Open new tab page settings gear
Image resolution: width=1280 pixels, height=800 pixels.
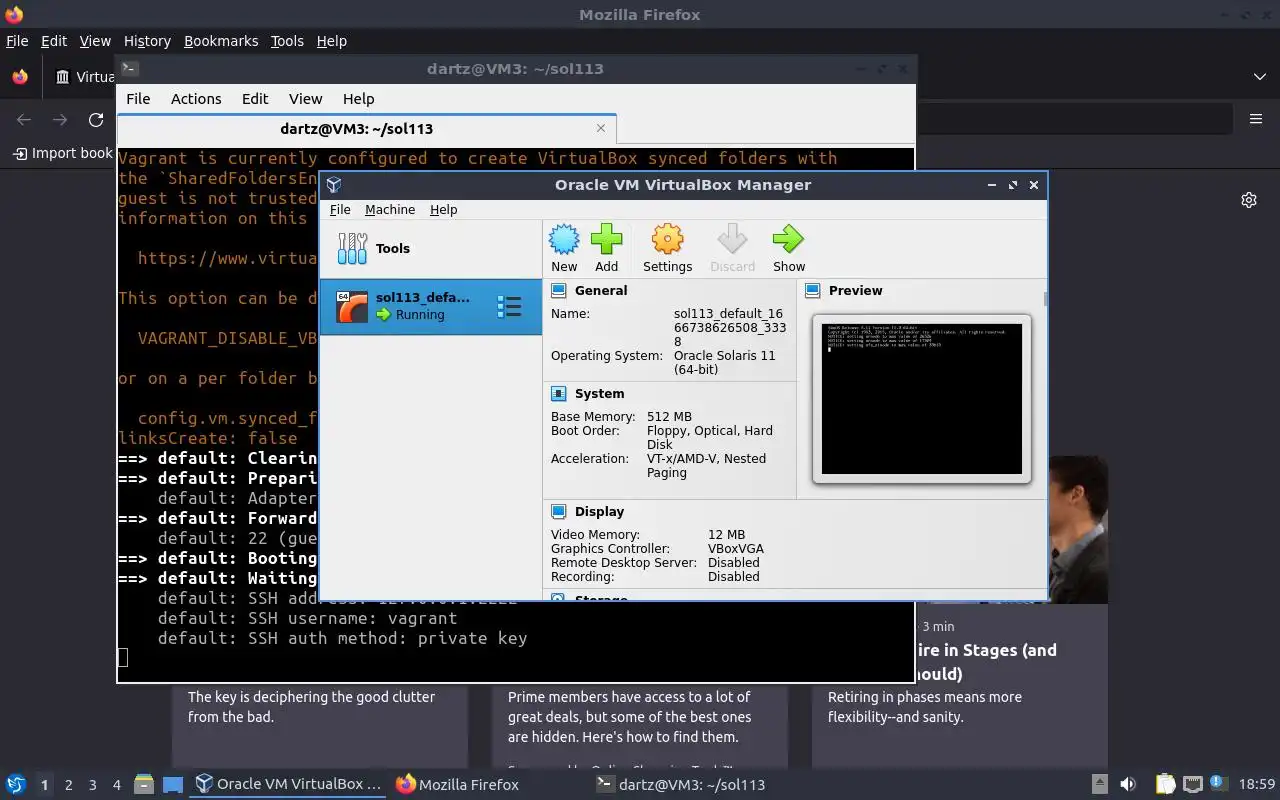point(1249,200)
